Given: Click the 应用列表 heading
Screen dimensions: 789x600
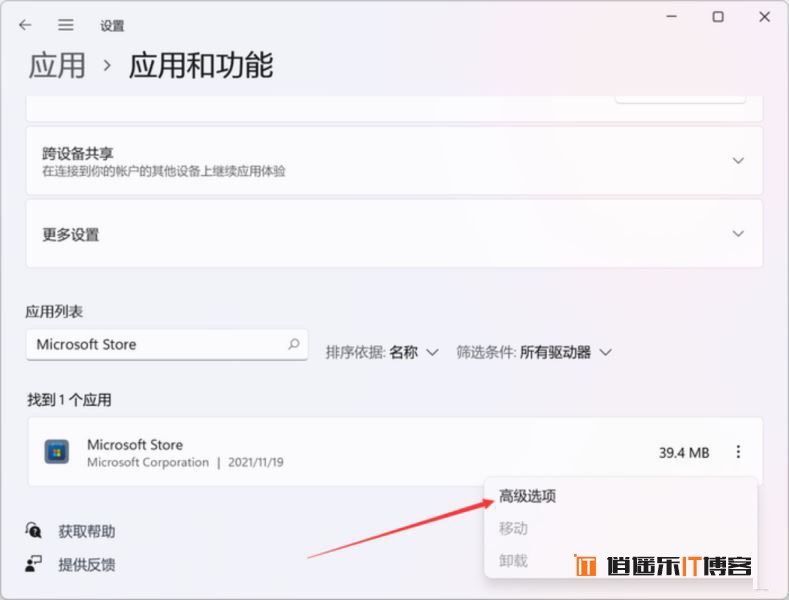Looking at the screenshot, I should [54, 312].
